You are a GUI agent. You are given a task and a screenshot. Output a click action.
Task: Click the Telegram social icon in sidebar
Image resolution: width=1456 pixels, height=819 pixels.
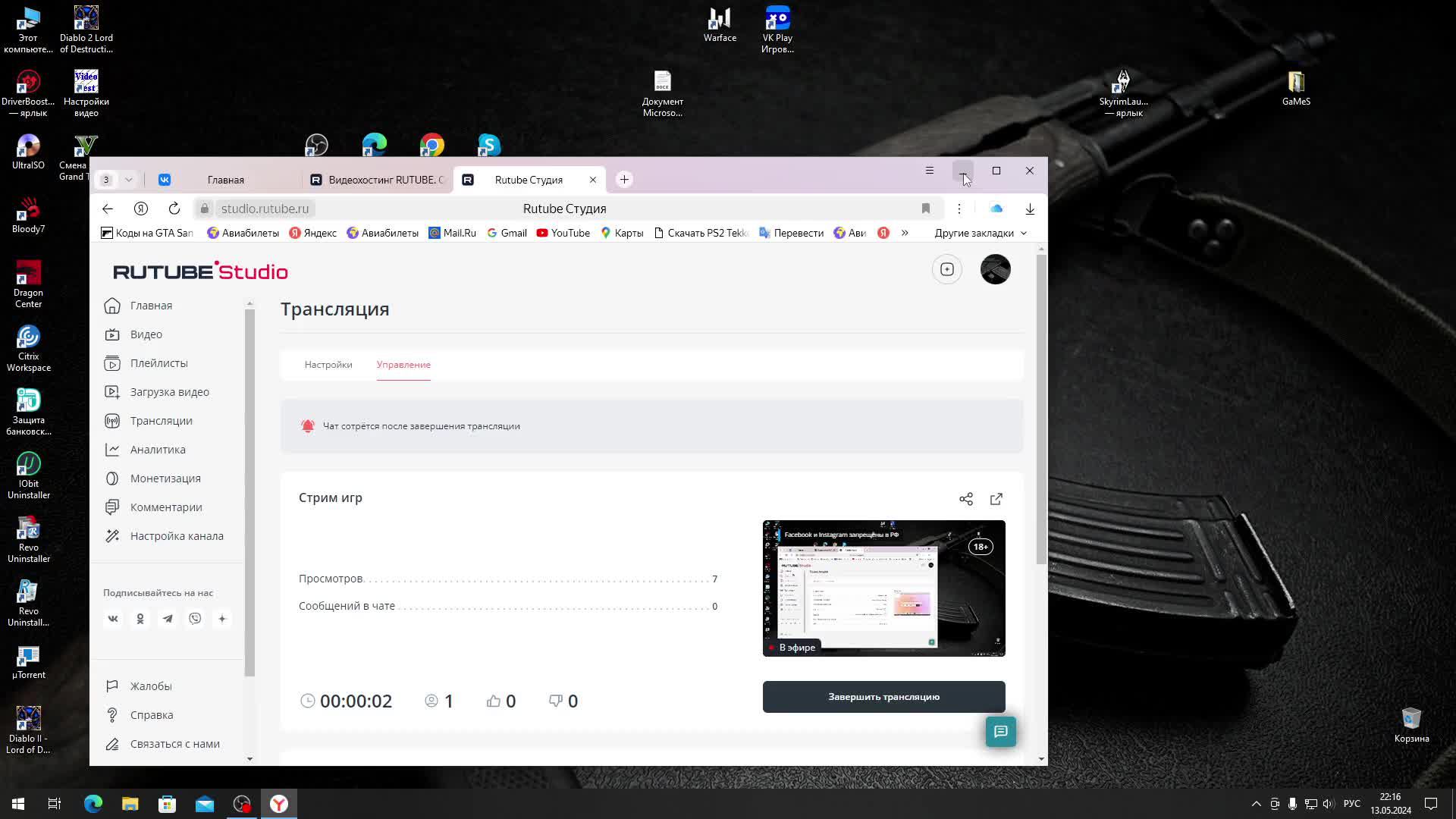point(168,619)
